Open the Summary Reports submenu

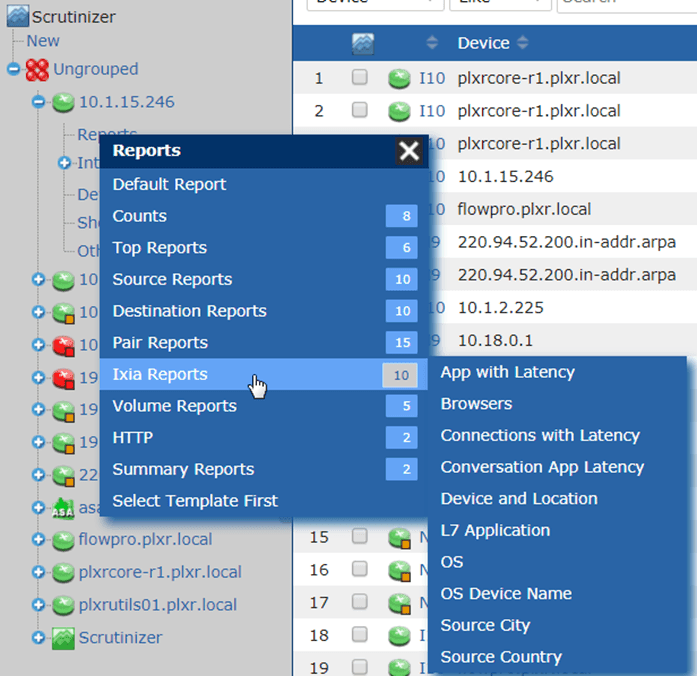(x=264, y=469)
